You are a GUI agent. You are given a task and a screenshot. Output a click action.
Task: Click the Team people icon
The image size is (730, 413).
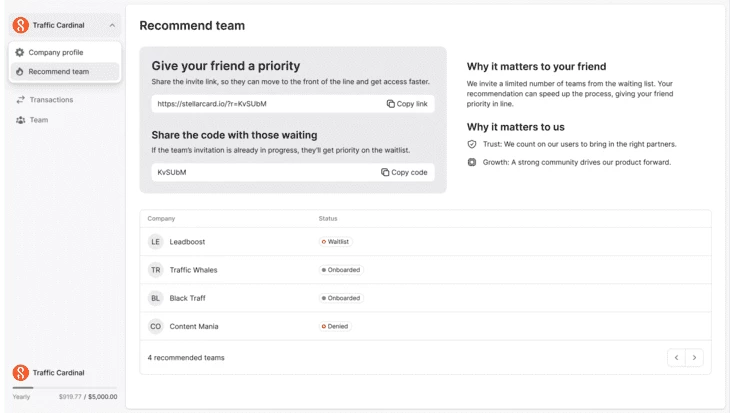20,120
